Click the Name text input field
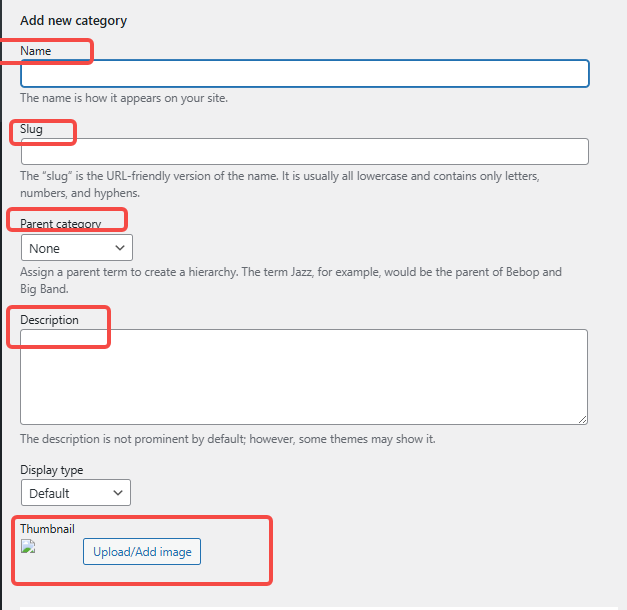The image size is (627, 610). [304, 74]
